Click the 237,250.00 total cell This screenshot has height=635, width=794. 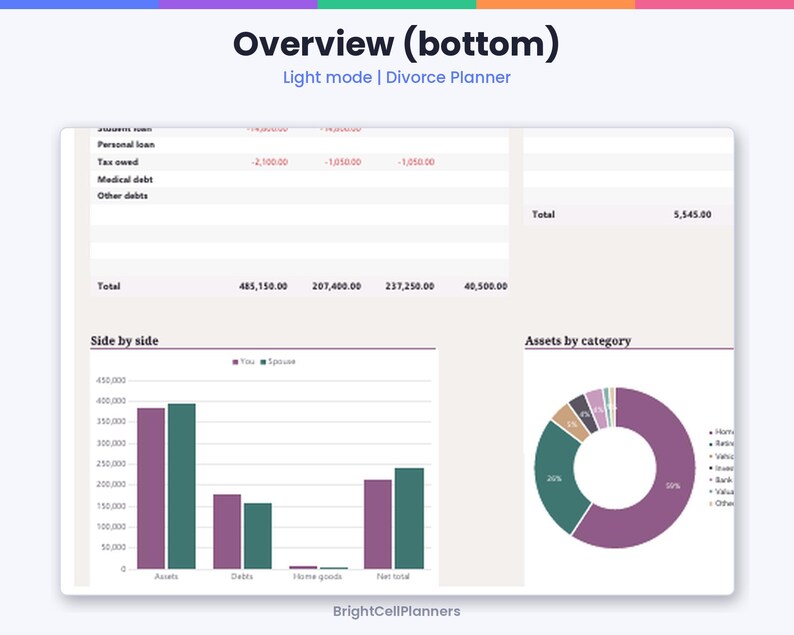[410, 286]
